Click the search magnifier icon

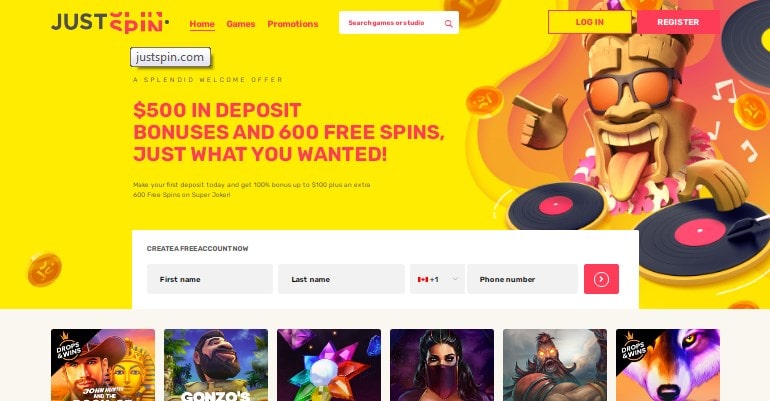click(x=448, y=24)
